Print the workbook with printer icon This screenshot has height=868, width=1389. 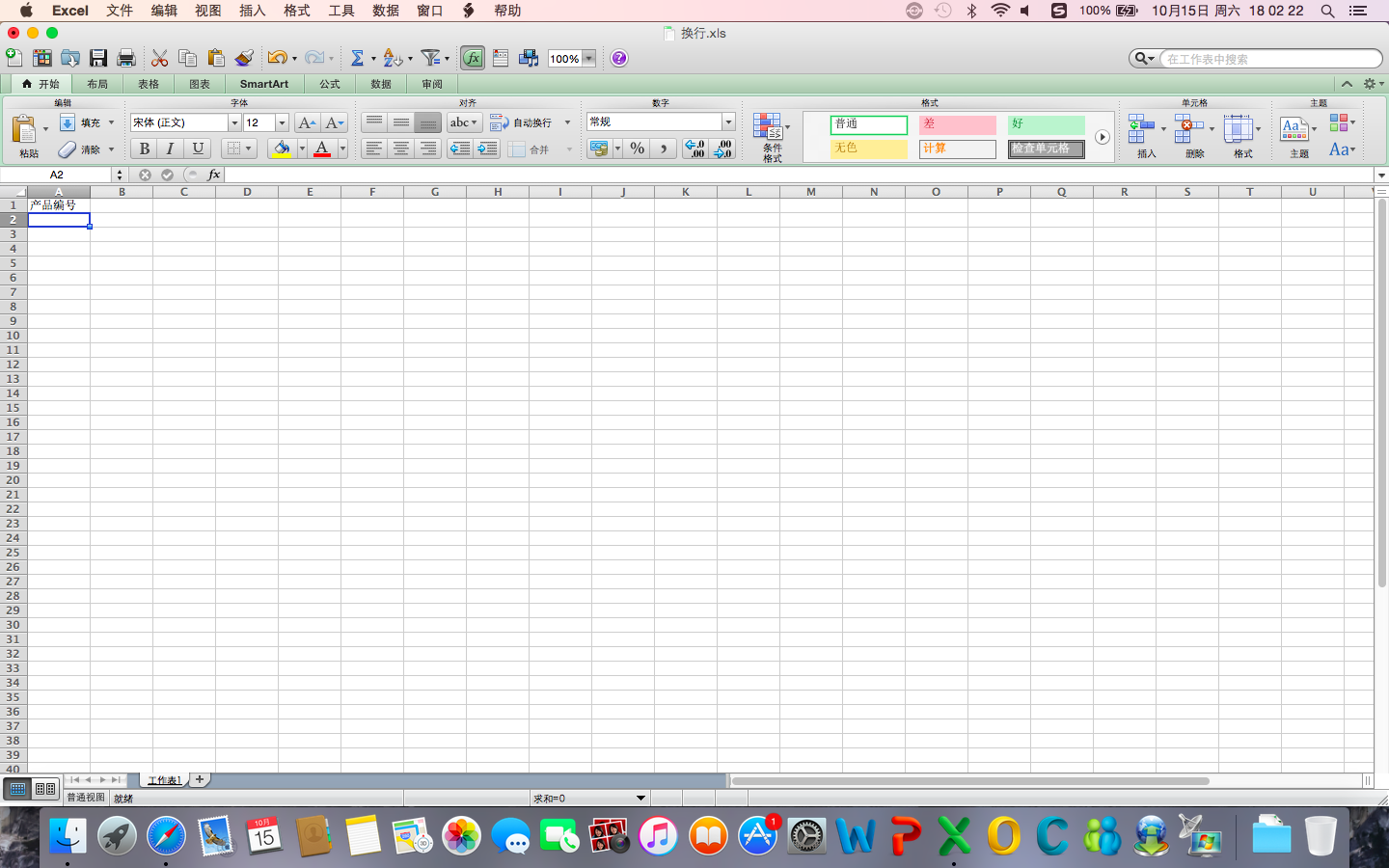[126, 58]
